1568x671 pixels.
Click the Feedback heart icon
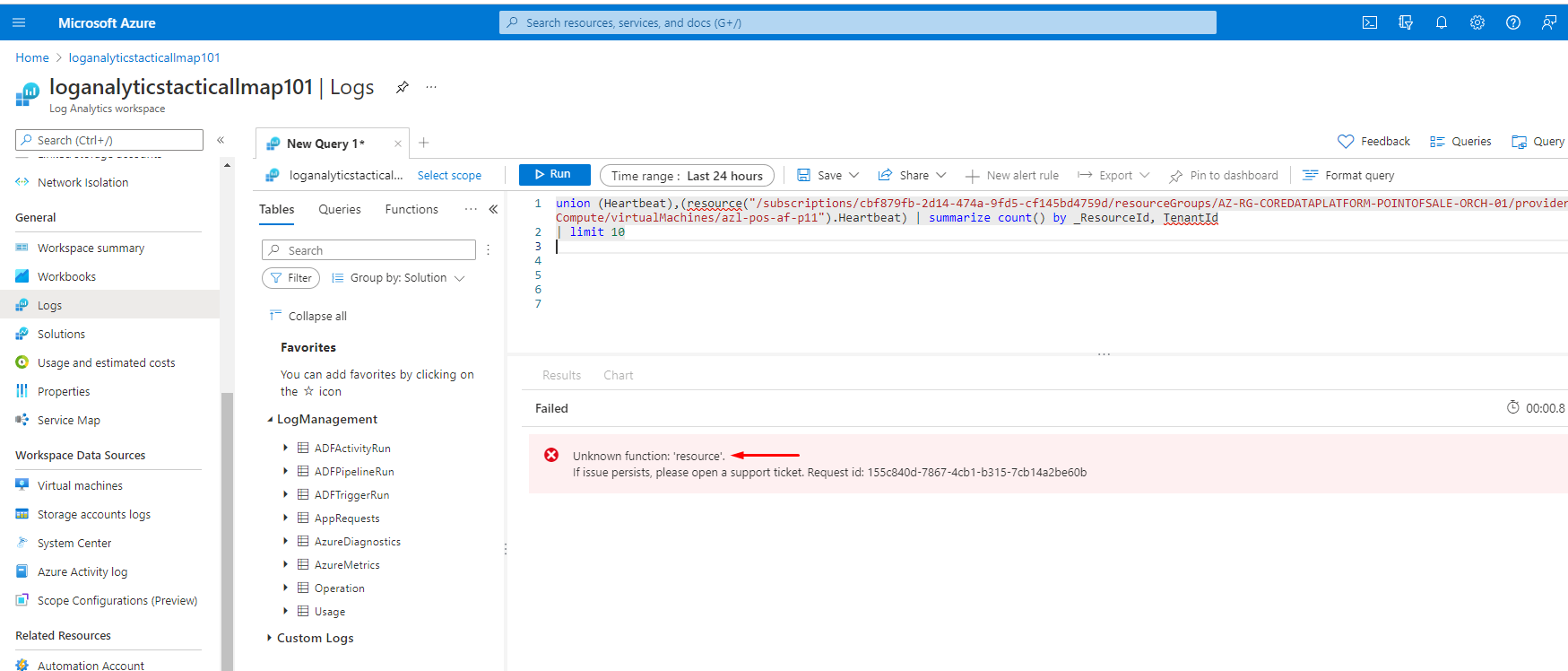pyautogui.click(x=1346, y=141)
